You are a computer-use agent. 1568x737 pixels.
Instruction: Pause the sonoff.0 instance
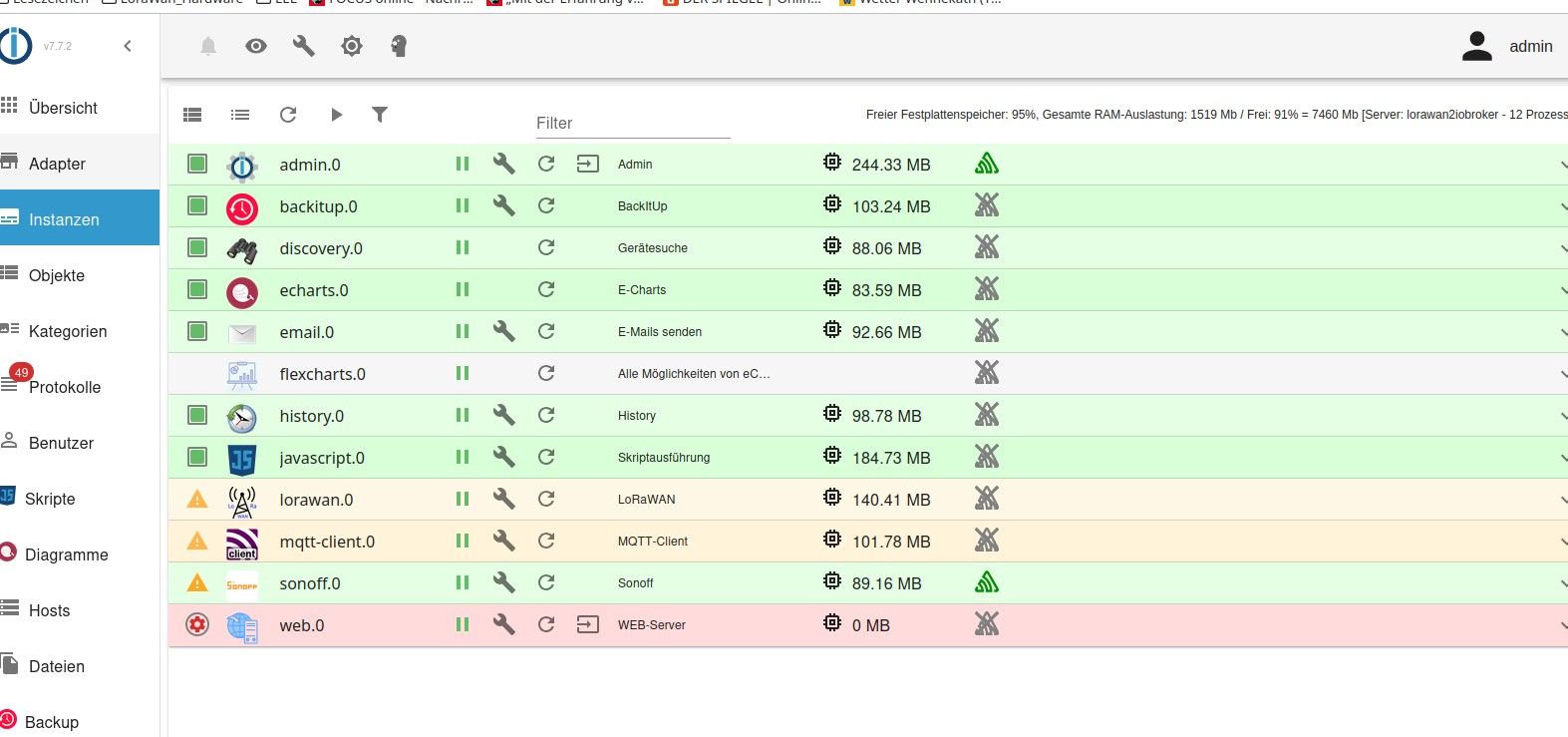(463, 582)
